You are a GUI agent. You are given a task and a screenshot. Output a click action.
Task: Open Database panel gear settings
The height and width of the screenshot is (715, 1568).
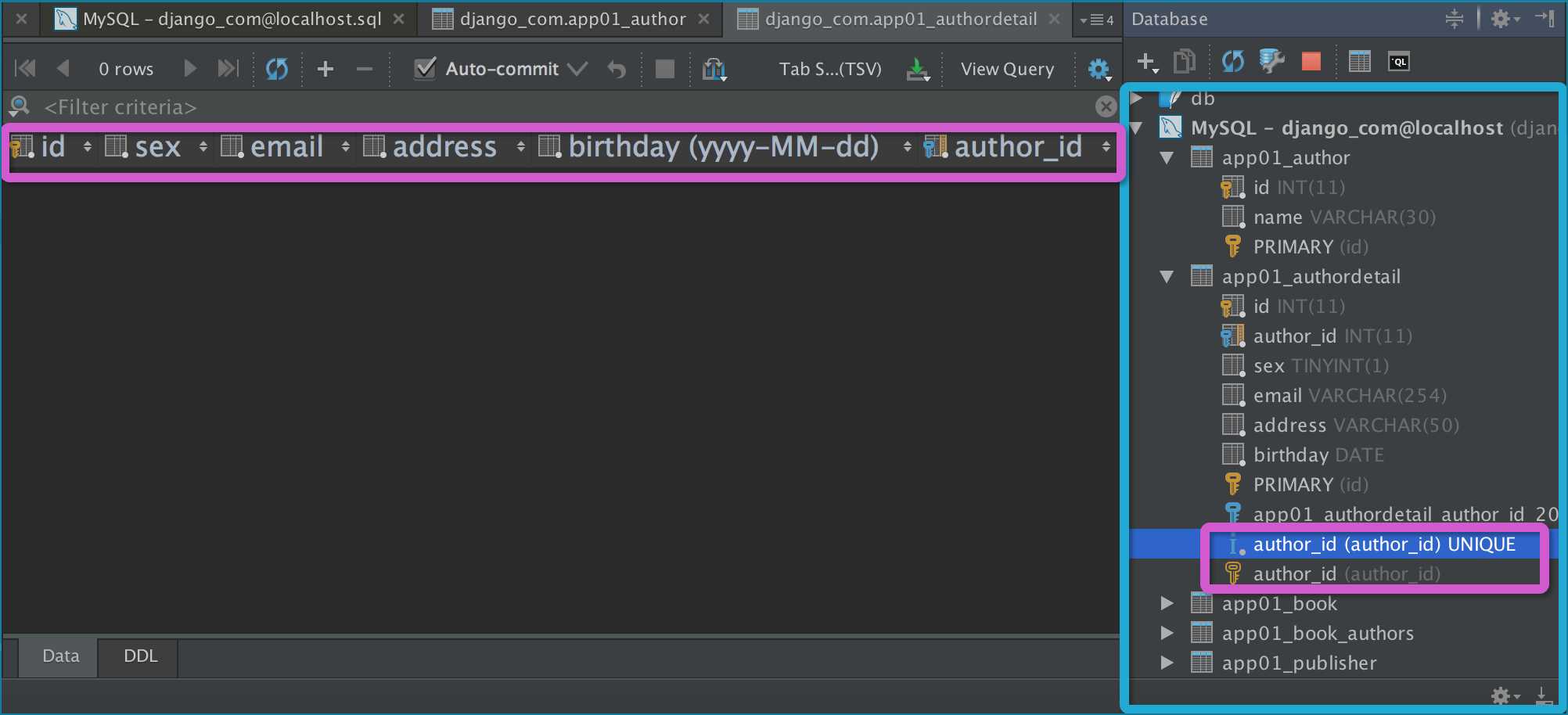click(1504, 19)
